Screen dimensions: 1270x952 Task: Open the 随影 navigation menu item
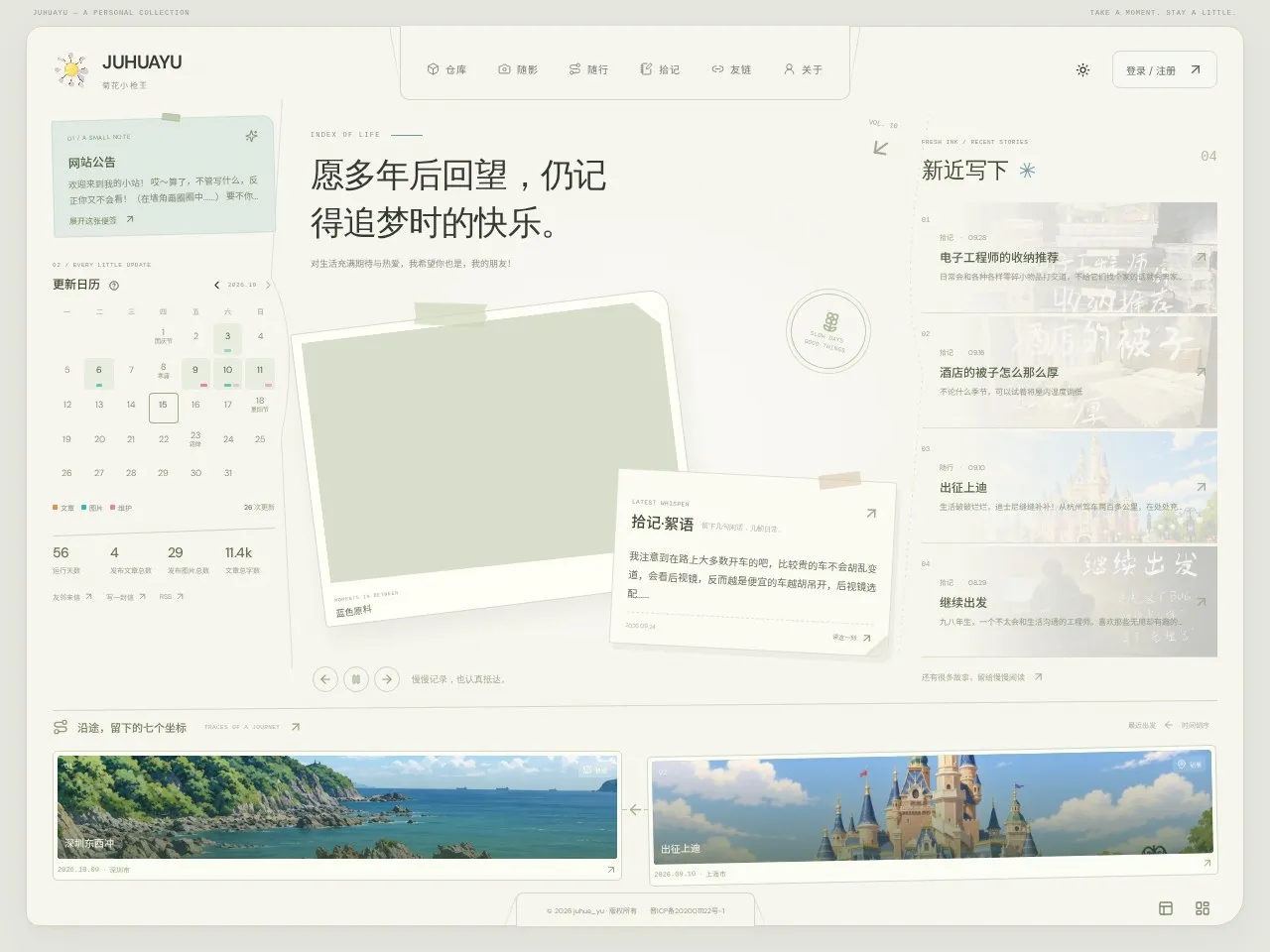pyautogui.click(x=518, y=69)
